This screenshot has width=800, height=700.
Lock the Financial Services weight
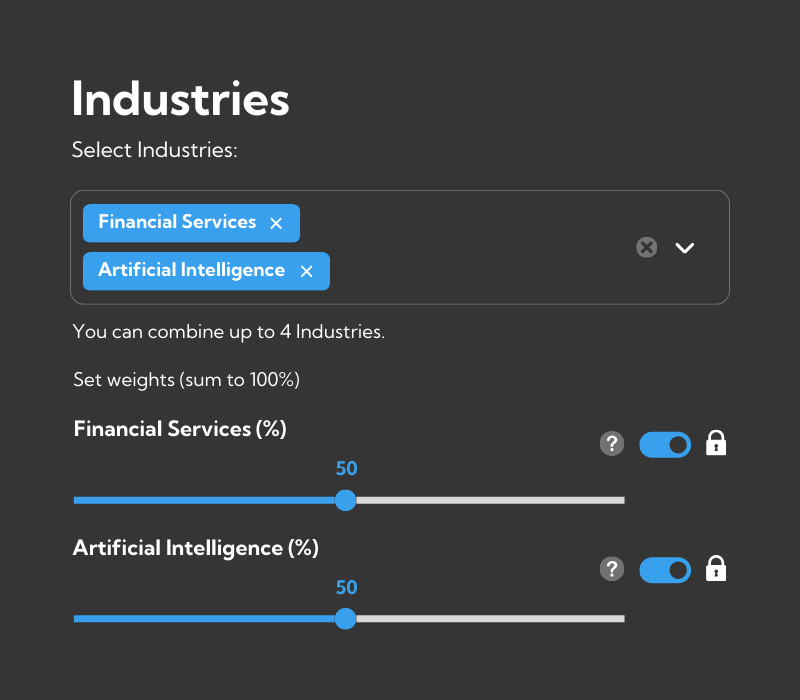716,443
